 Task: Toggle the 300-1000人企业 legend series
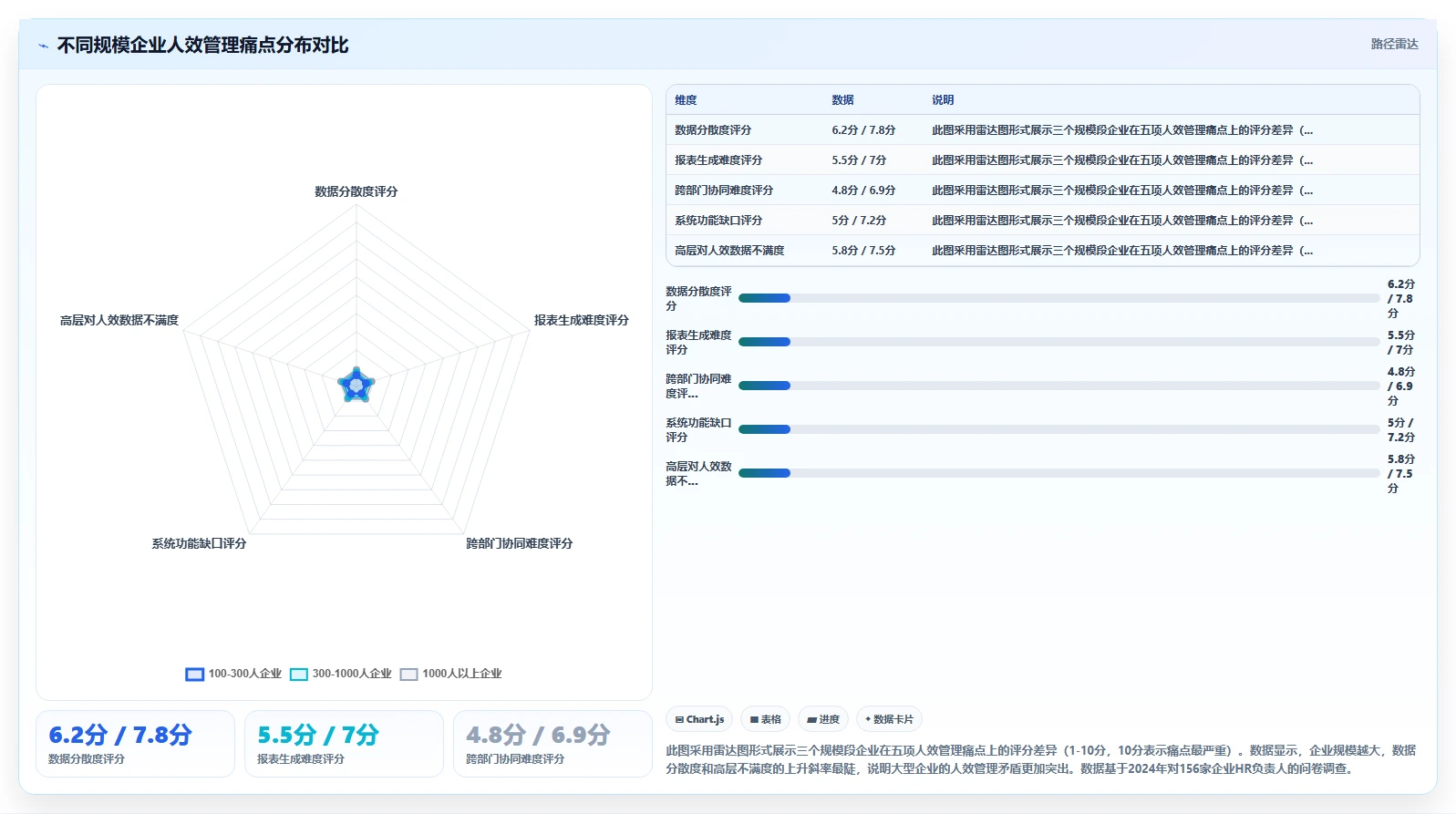(341, 674)
